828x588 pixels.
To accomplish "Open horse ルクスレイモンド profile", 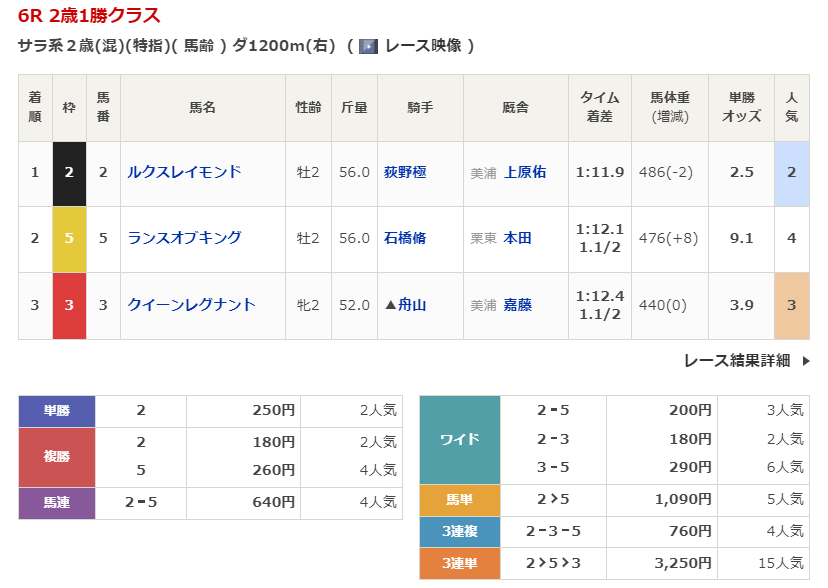I will click(x=184, y=172).
